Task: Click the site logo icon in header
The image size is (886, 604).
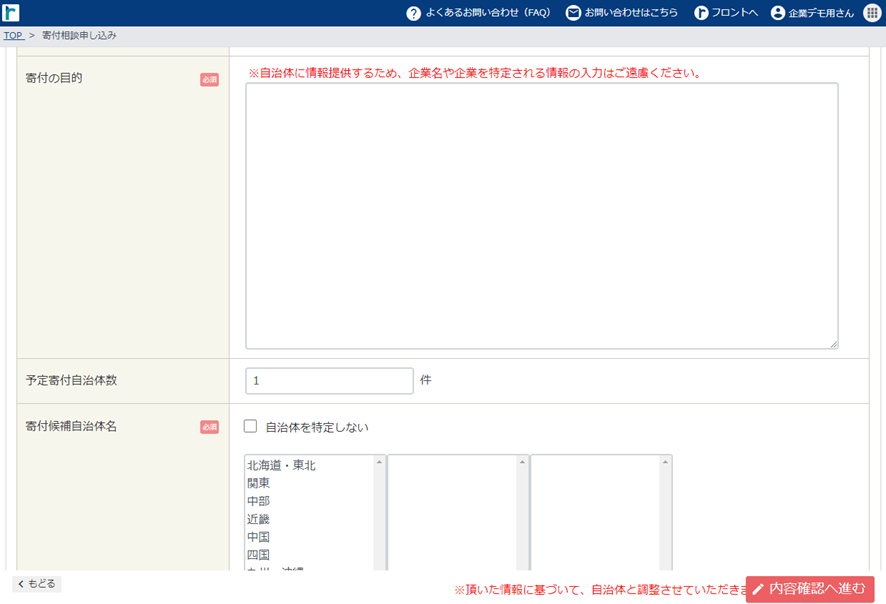Action: (11, 13)
